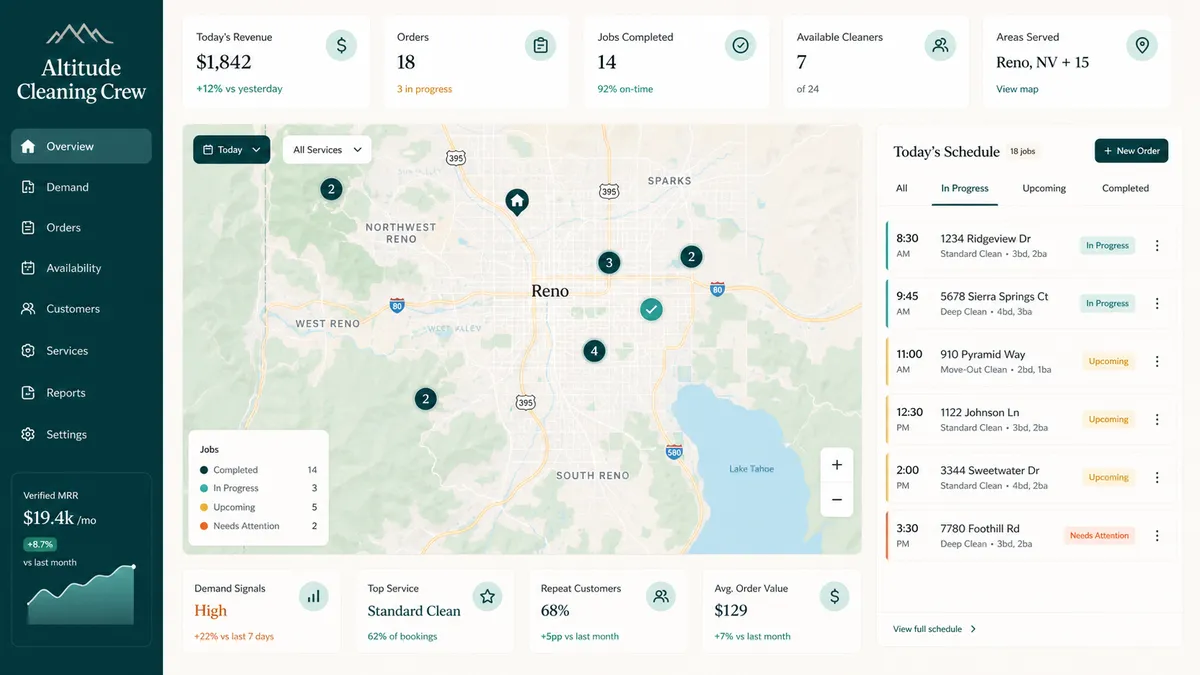Select the 3344 Sweetwater Dr address text
Screen dimensions: 1200x675
click(x=990, y=470)
